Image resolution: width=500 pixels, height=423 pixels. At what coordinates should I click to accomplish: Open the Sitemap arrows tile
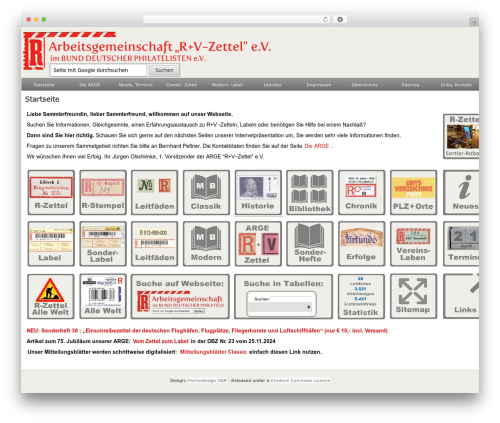click(x=413, y=296)
